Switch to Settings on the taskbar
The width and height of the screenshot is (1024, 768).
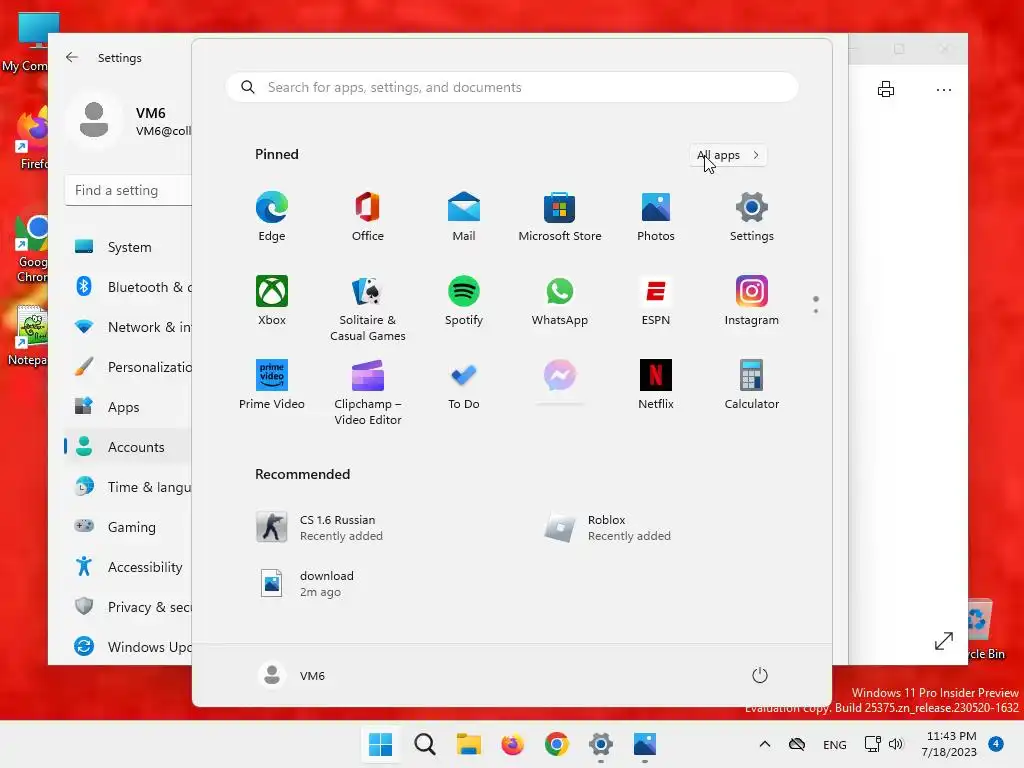pos(601,744)
